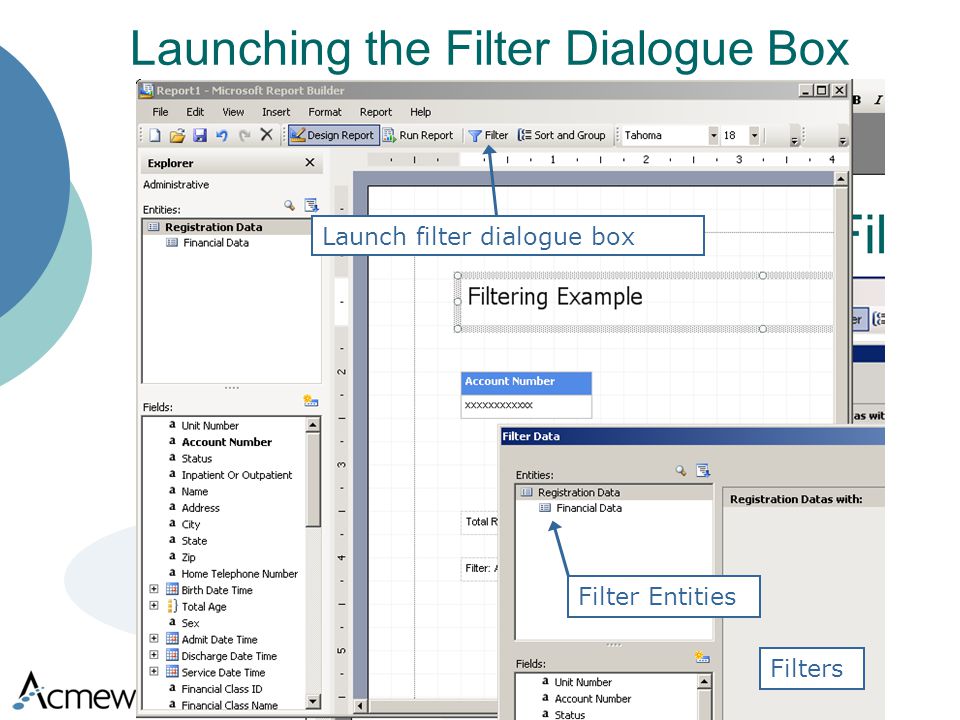Expand the Service Date Time field

point(154,672)
